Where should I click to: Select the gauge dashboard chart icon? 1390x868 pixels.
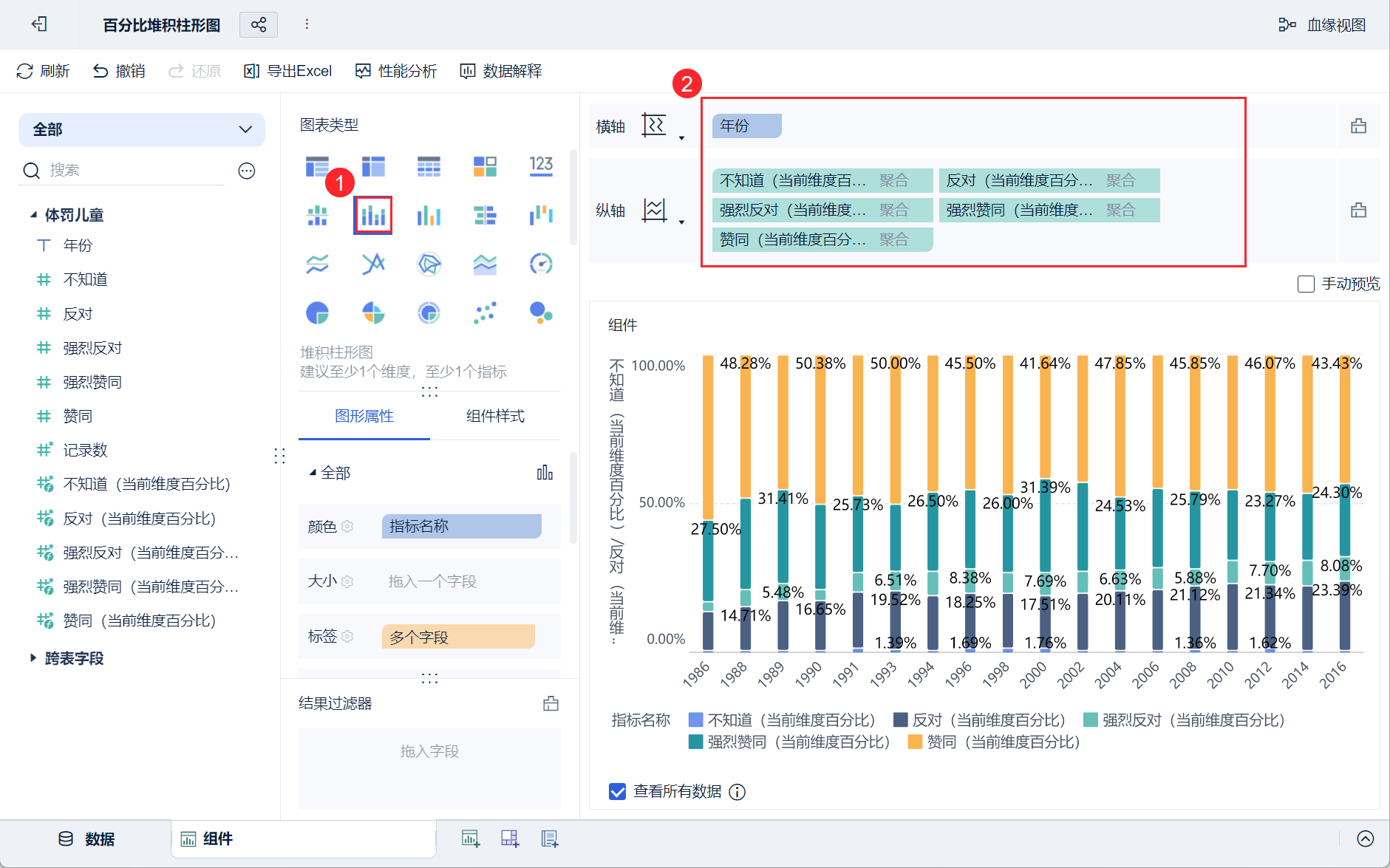click(x=541, y=264)
